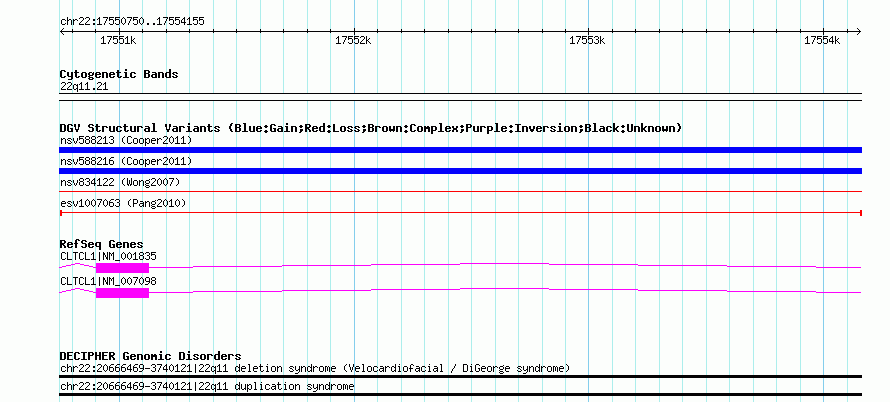The image size is (890, 402).
Task: Click the RefSeq Genes track title
Action: 102,245
